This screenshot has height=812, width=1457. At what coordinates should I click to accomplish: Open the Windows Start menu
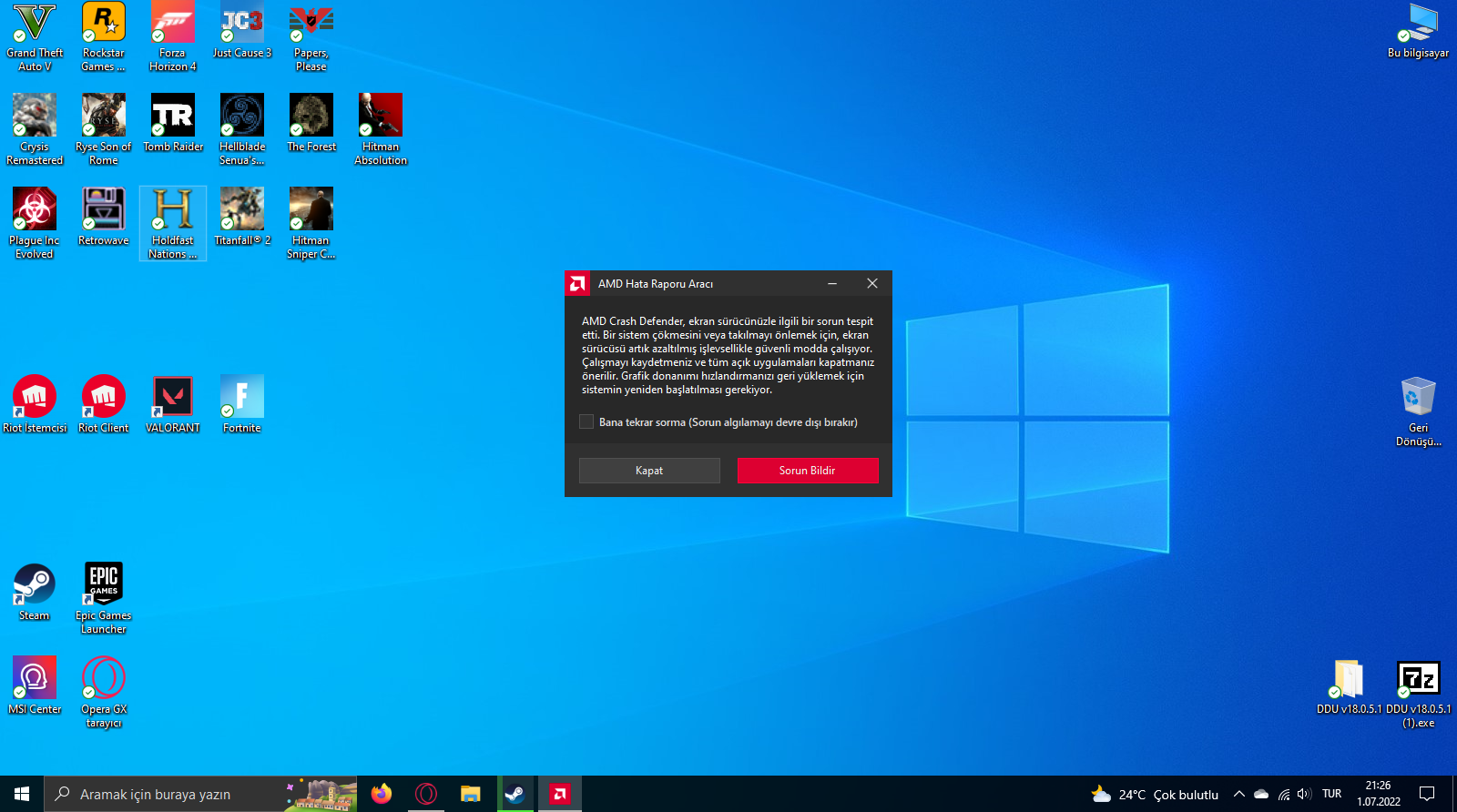coord(22,794)
